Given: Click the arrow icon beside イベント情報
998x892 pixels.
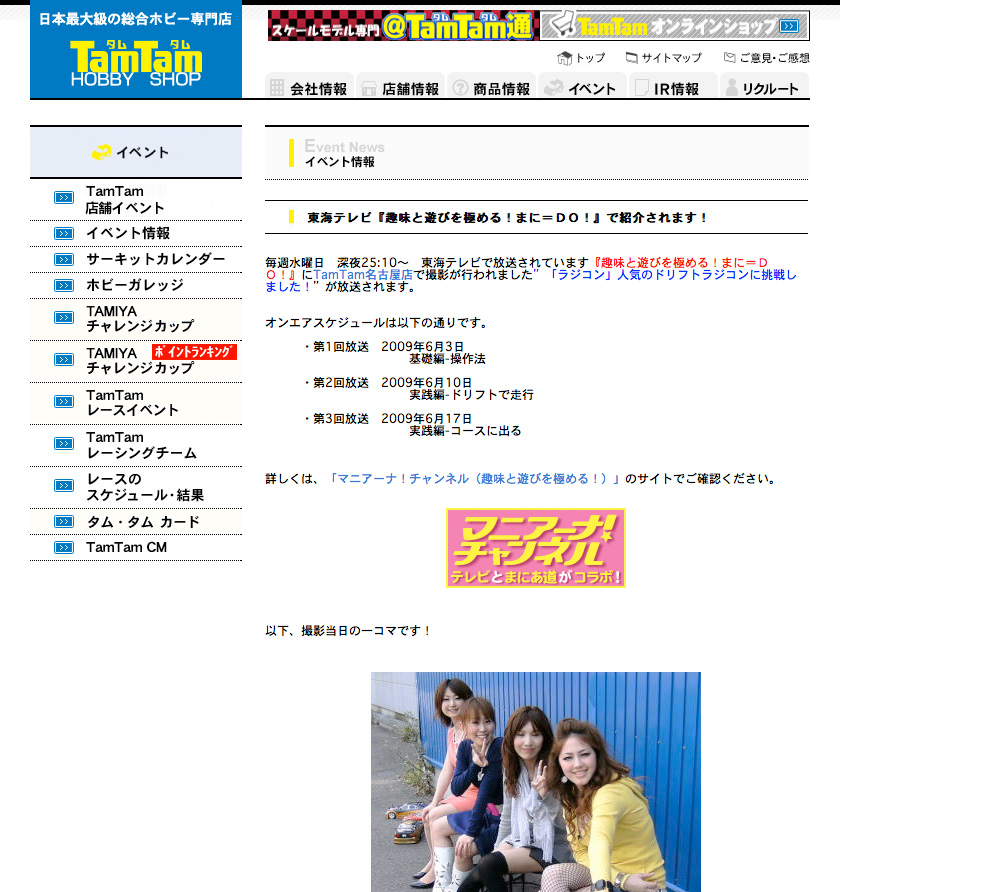Looking at the screenshot, I should click(64, 234).
